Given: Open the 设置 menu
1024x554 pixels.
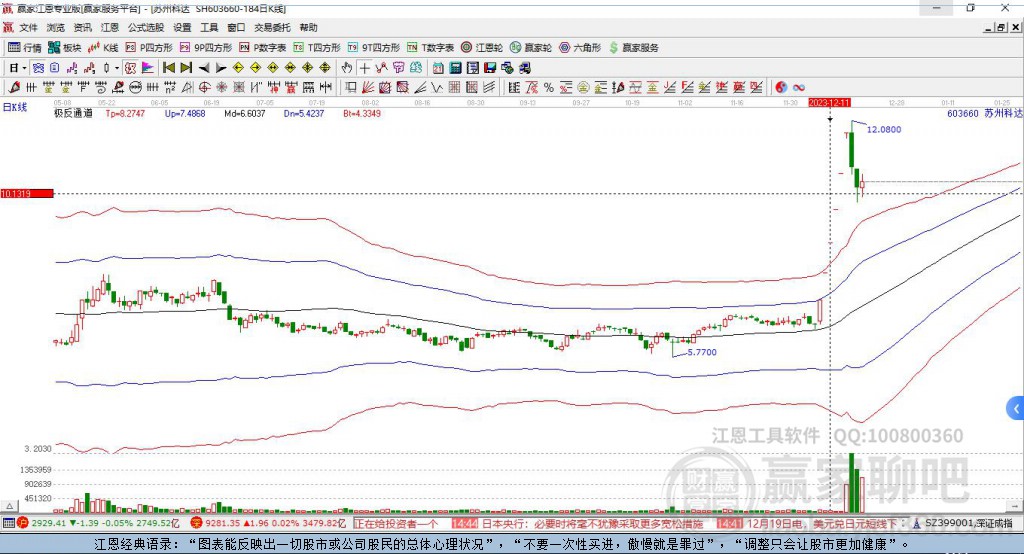Looking at the screenshot, I should click(x=182, y=27).
